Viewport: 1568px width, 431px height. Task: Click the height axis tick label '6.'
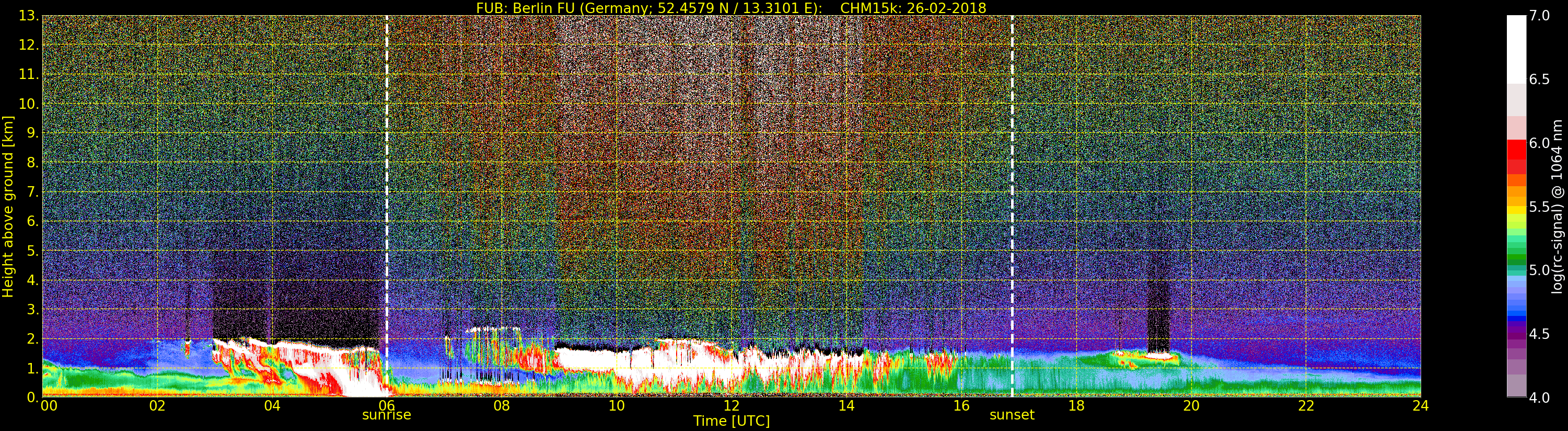tap(32, 221)
